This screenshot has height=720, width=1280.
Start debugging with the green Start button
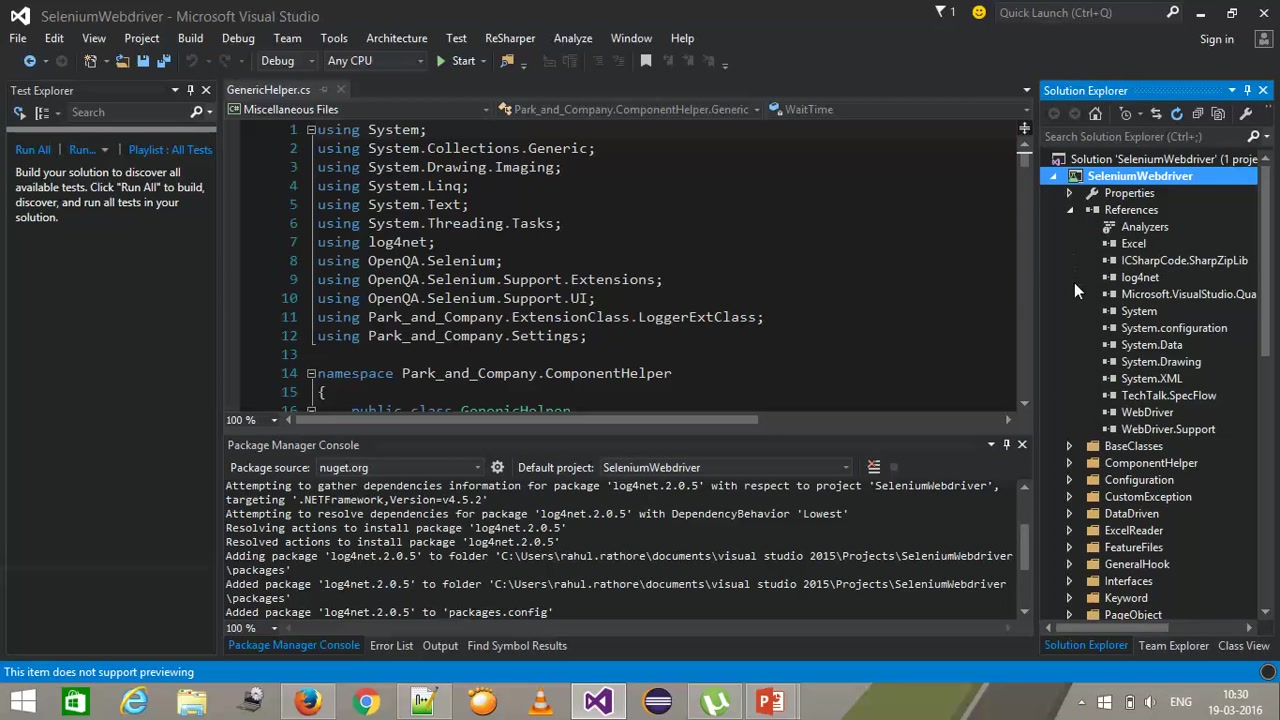pos(455,61)
